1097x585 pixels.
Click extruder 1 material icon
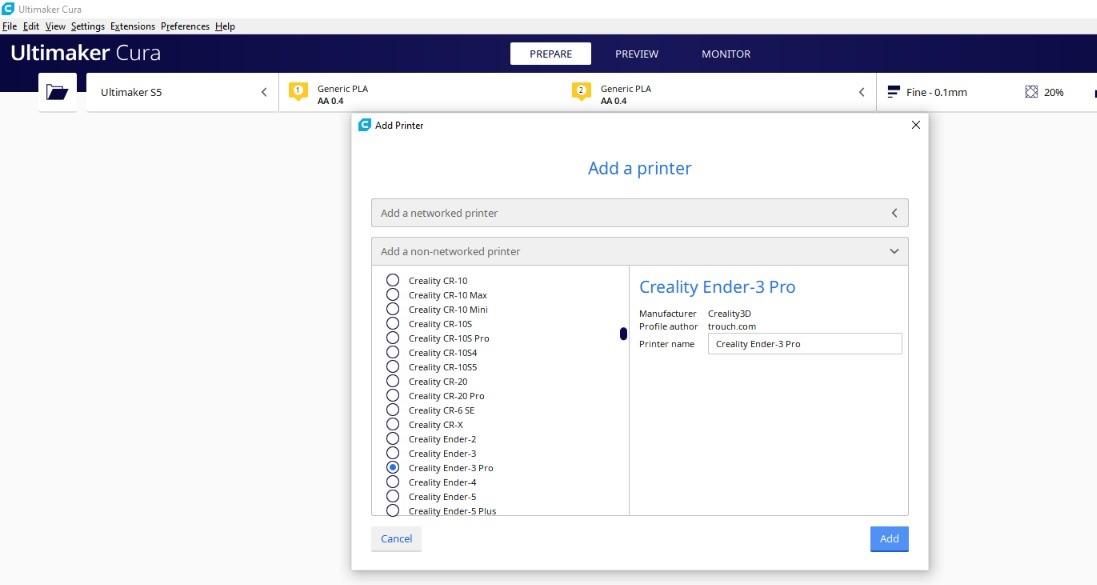pos(298,92)
